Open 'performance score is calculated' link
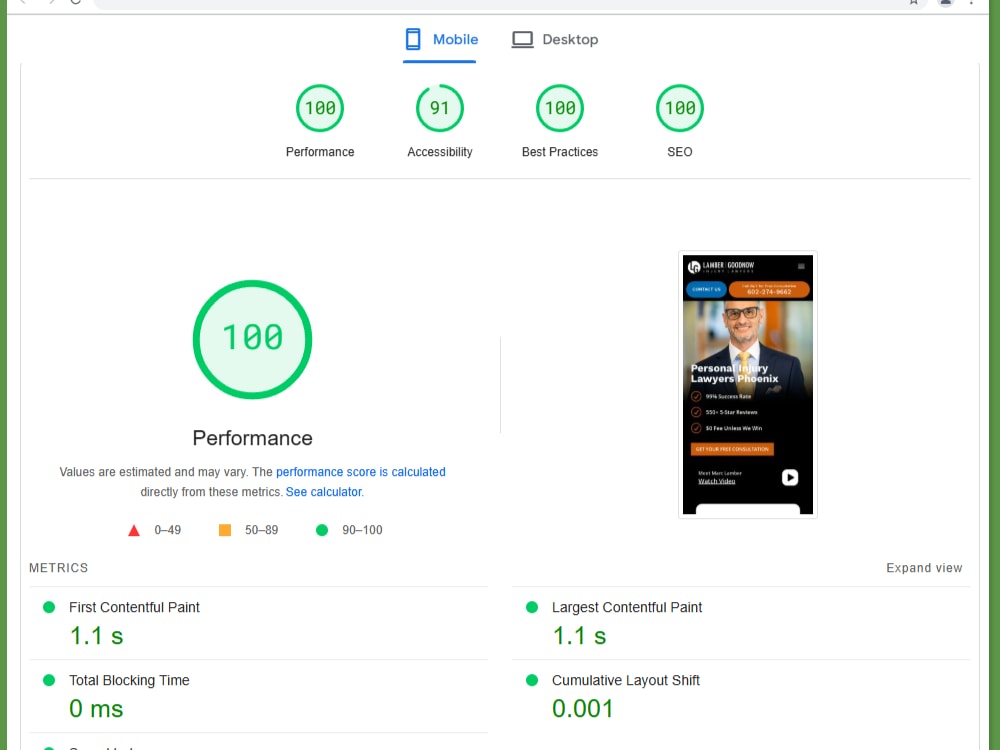This screenshot has width=1000, height=750. pos(361,472)
